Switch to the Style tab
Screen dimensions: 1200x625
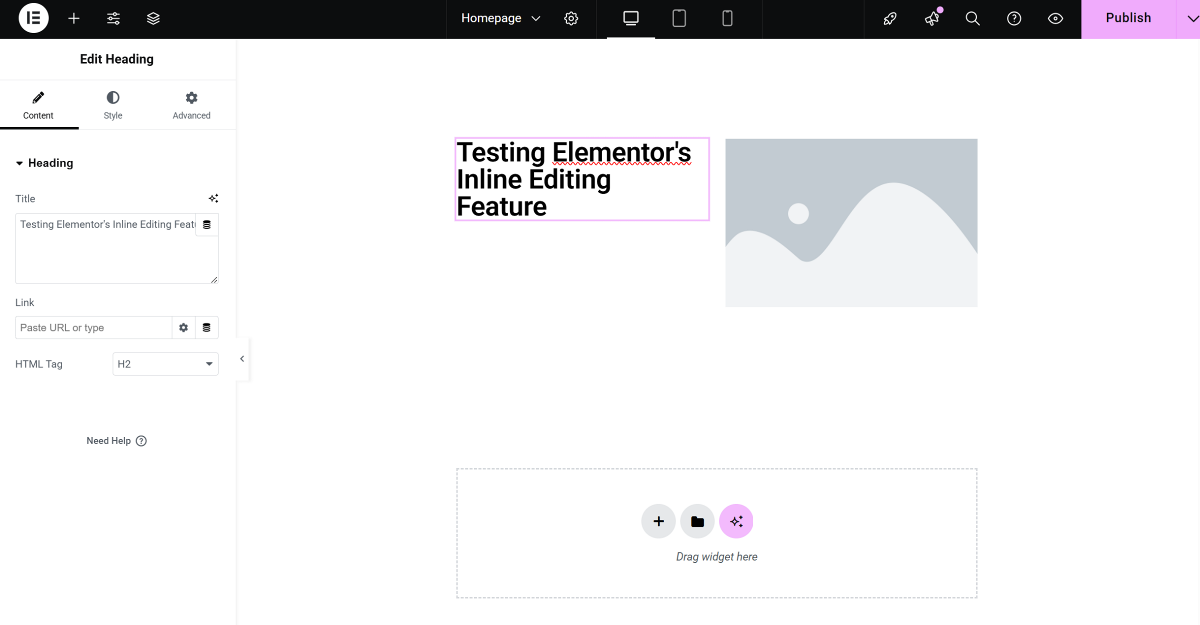(113, 105)
